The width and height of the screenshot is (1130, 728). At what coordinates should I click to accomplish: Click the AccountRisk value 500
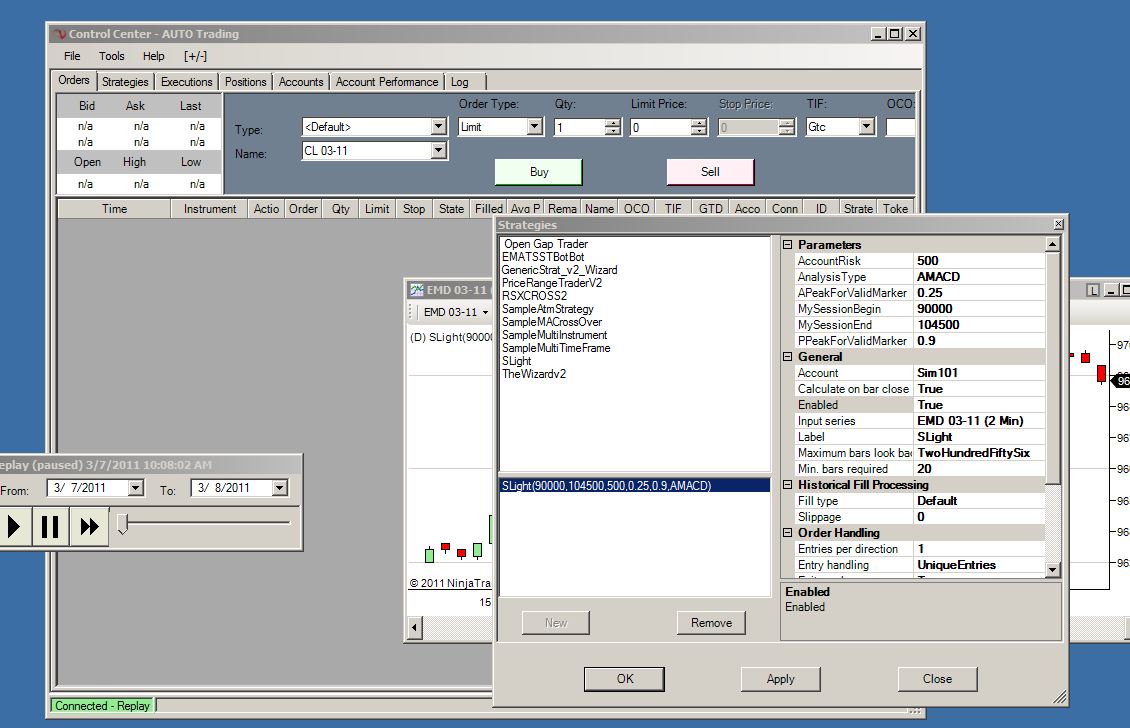pyautogui.click(x=979, y=261)
